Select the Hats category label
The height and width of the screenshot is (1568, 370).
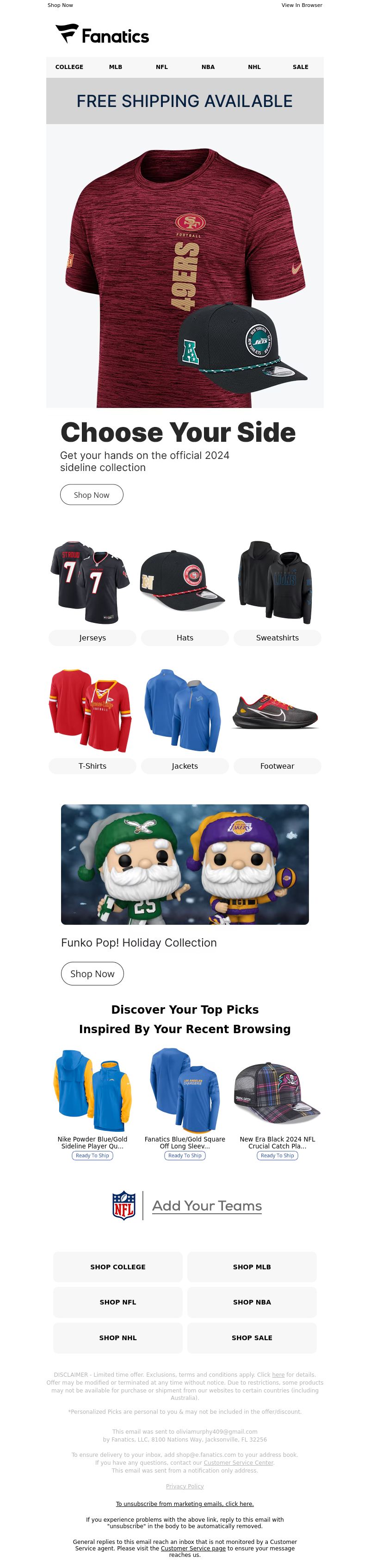coord(185,638)
